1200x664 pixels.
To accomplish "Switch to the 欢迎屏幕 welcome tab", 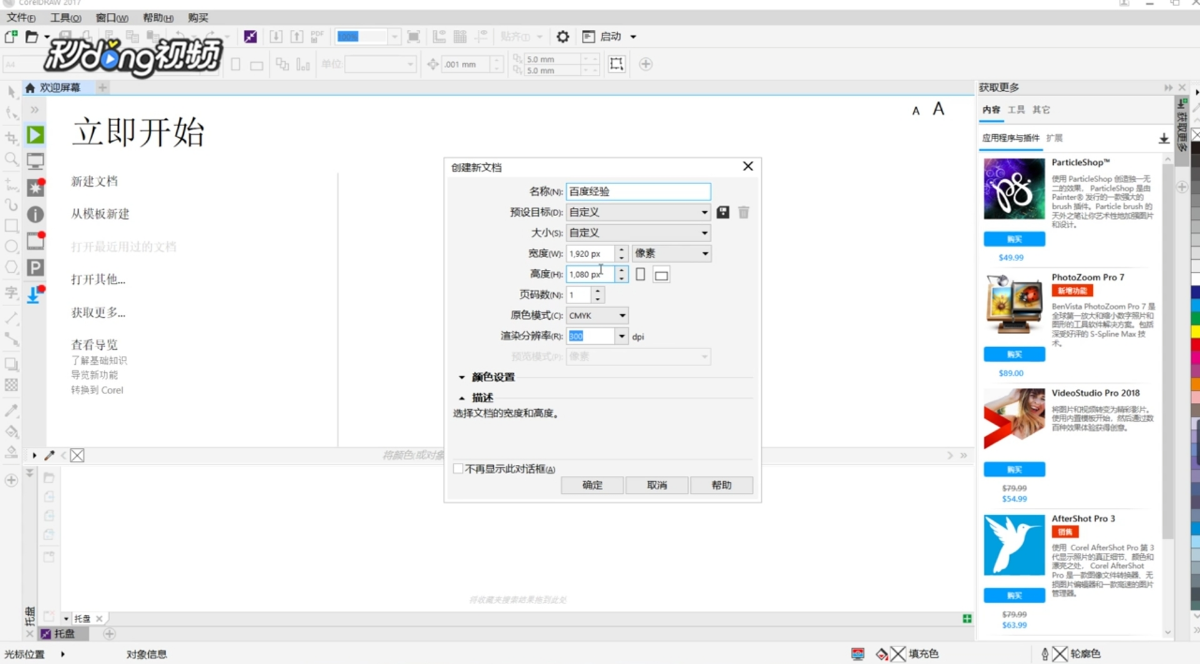I will (58, 88).
